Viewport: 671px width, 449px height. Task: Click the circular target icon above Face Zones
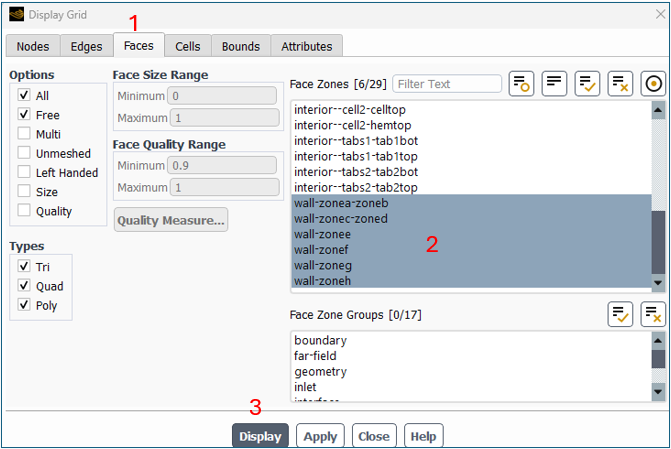click(x=653, y=84)
